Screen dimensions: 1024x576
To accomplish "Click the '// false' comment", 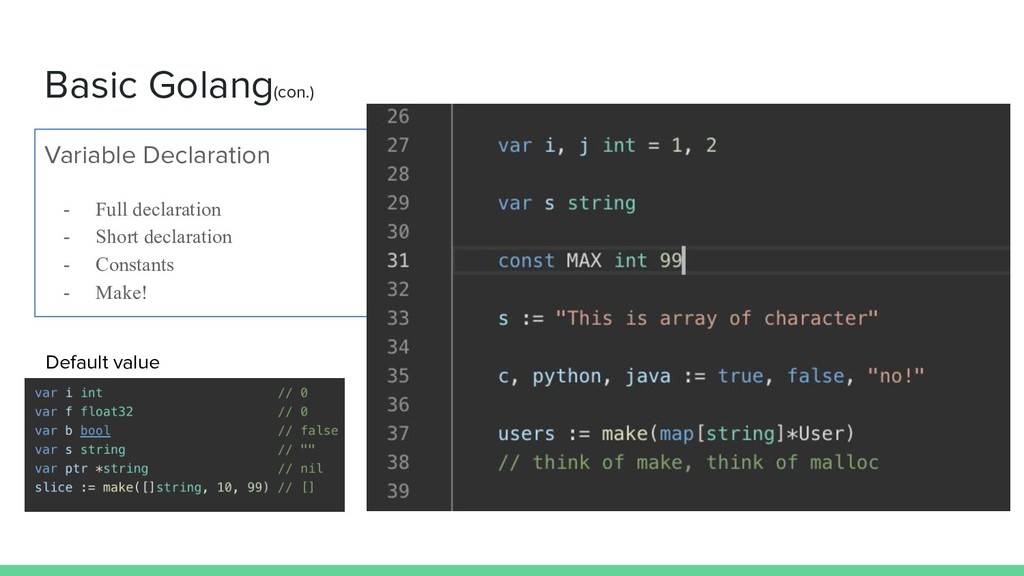I will click(308, 430).
